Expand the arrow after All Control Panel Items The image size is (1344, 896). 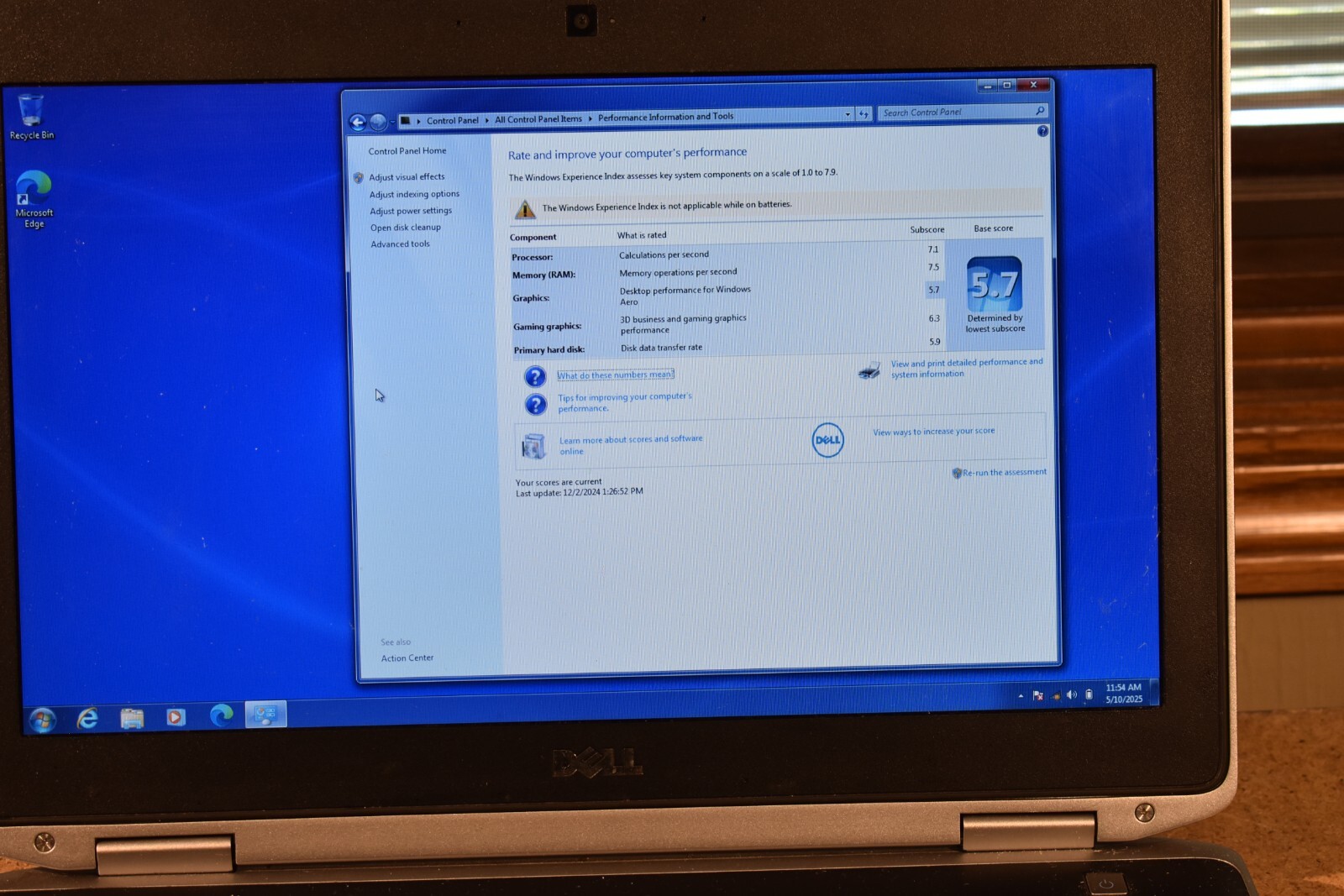pyautogui.click(x=590, y=118)
